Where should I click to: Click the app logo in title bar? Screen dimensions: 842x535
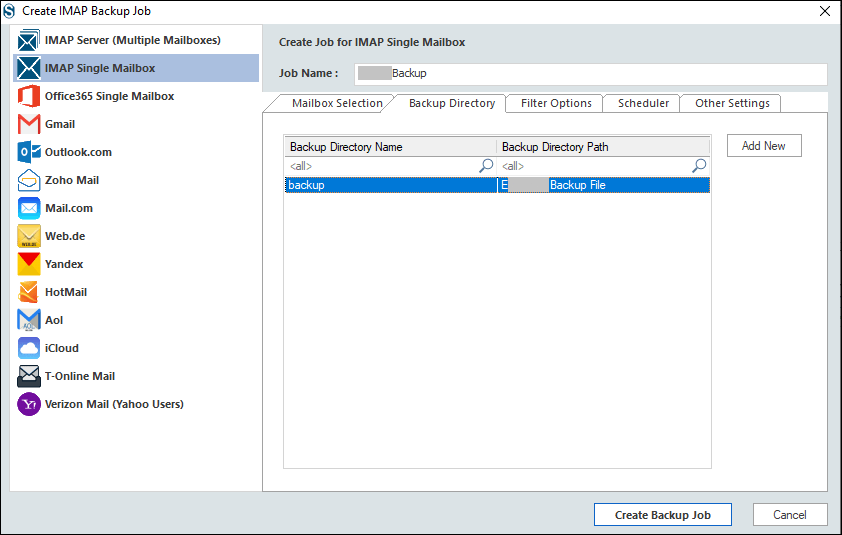9,11
